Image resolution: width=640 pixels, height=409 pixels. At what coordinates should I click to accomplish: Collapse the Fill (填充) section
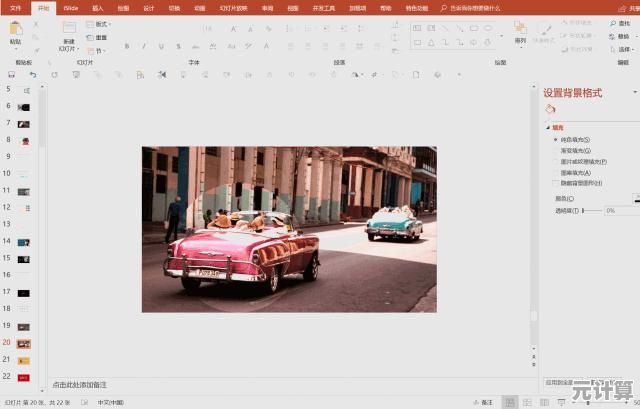pos(548,127)
